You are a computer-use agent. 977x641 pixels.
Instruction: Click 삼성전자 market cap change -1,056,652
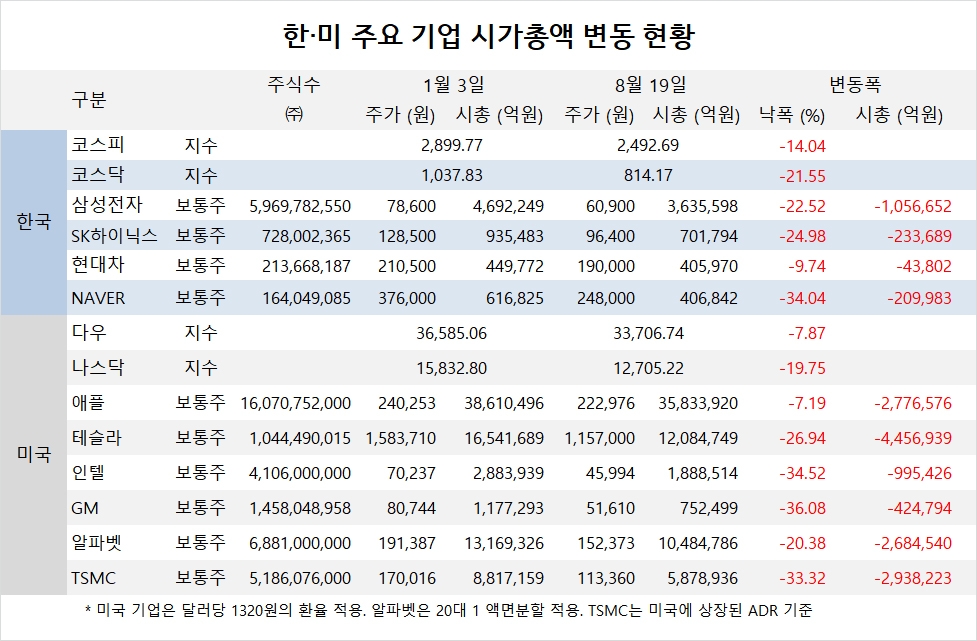[x=913, y=206]
